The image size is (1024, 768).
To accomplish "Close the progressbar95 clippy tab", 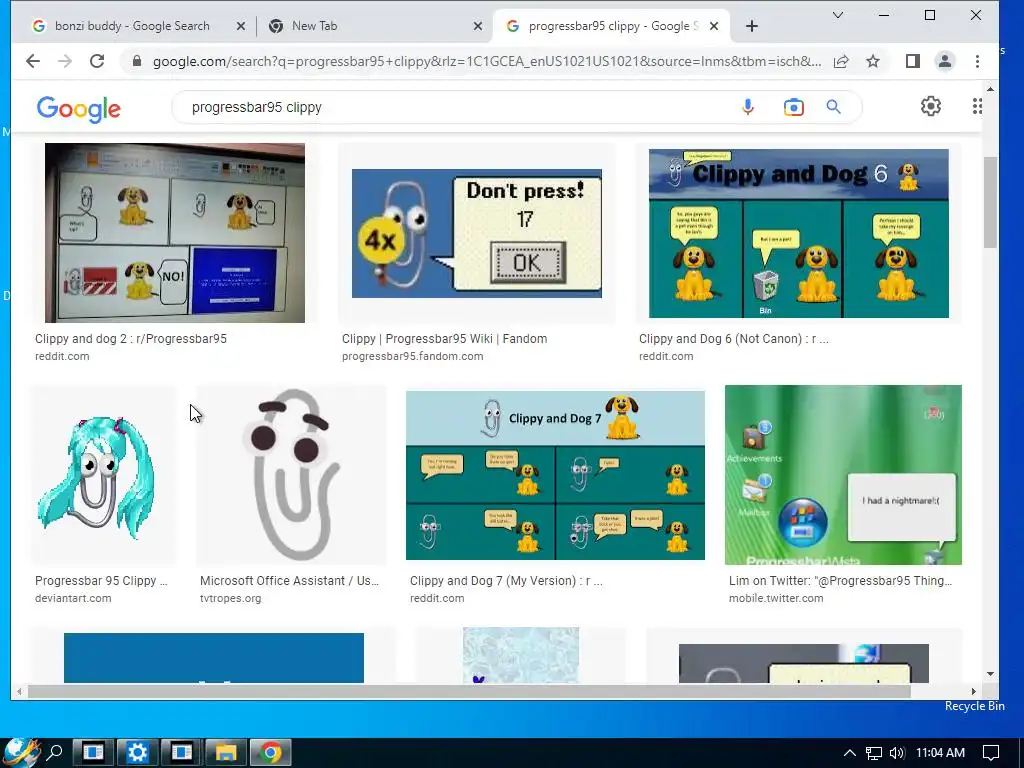I will coord(714,26).
